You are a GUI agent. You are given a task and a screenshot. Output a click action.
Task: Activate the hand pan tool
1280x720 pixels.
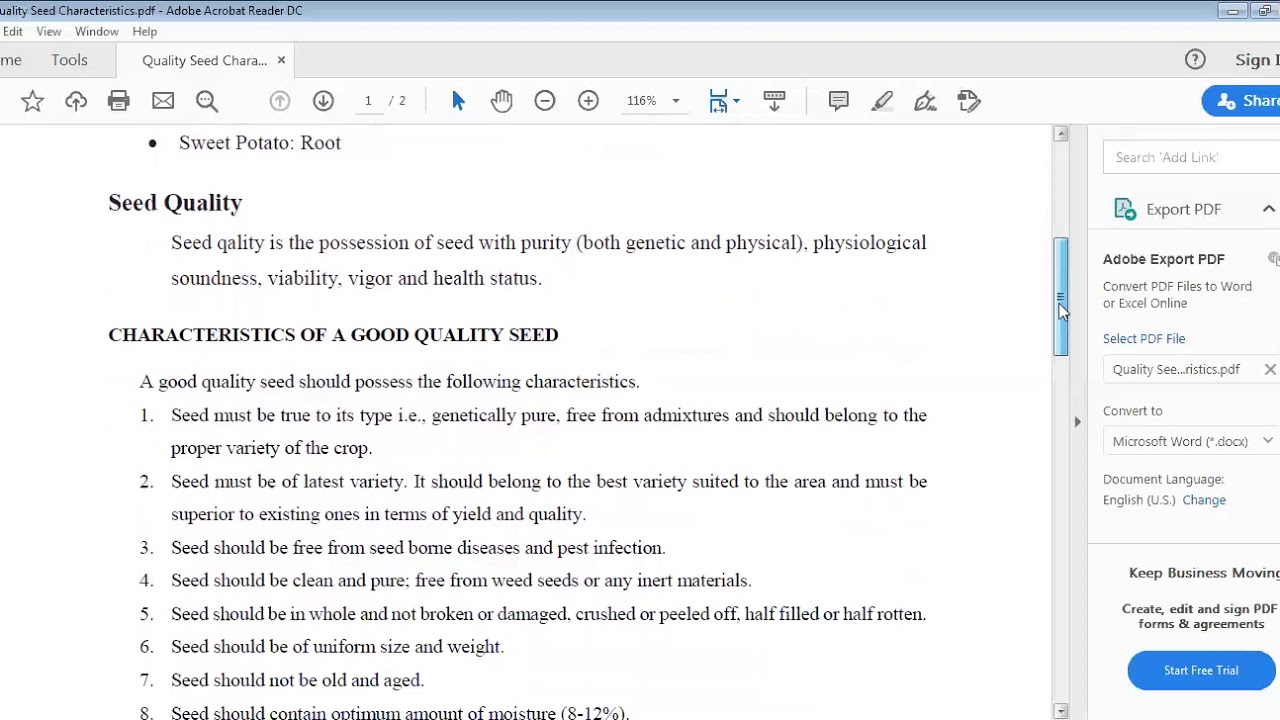point(502,101)
